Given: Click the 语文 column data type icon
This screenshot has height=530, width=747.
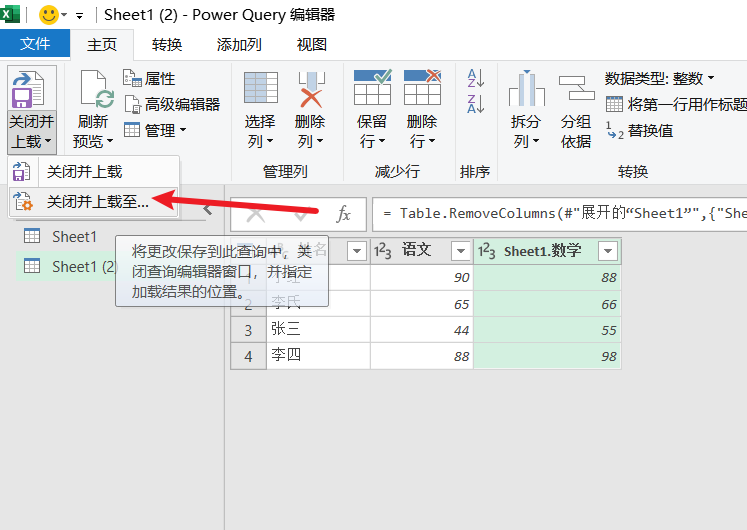Looking at the screenshot, I should click(383, 251).
